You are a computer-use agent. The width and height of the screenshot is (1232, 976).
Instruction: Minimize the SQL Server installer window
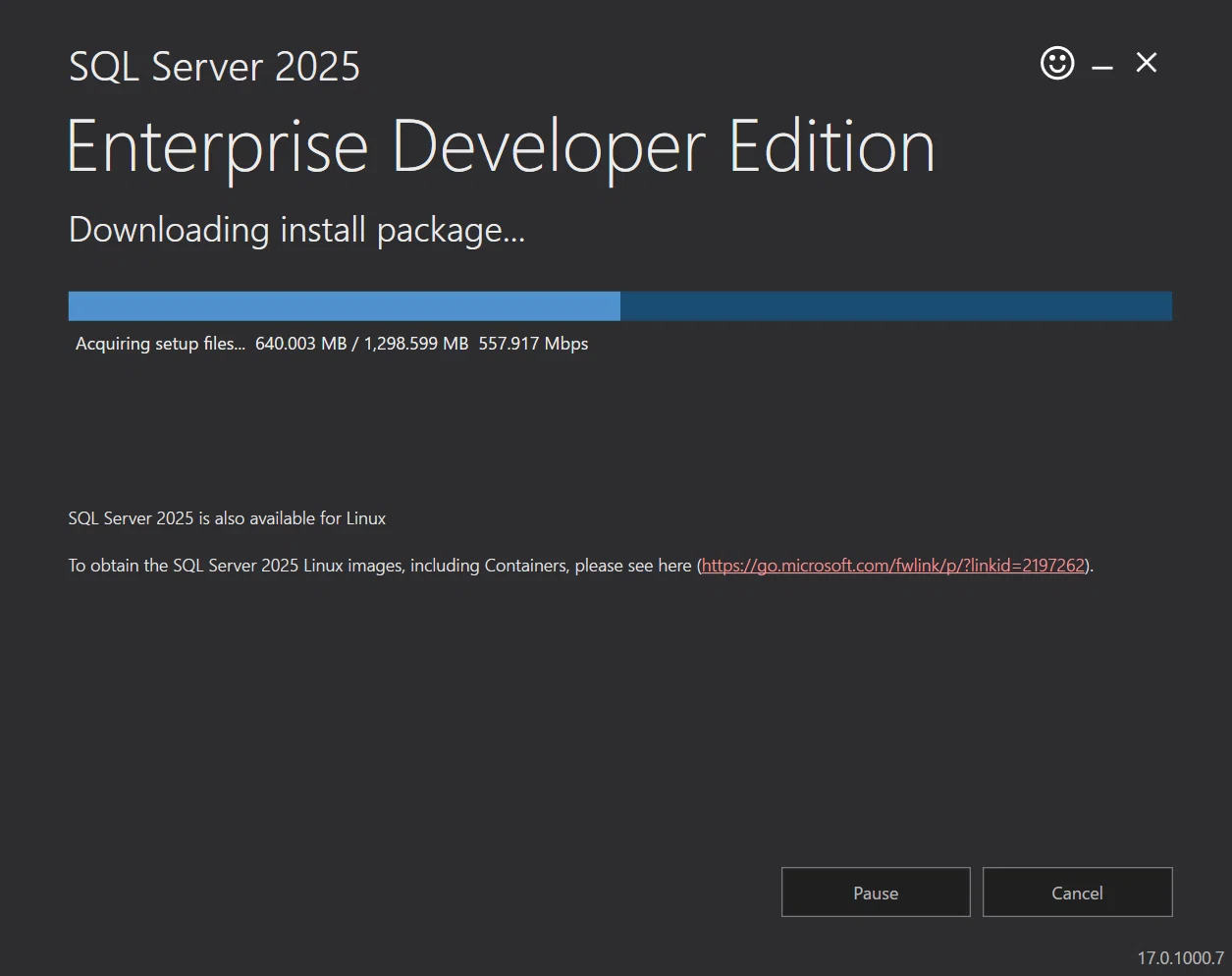1102,66
